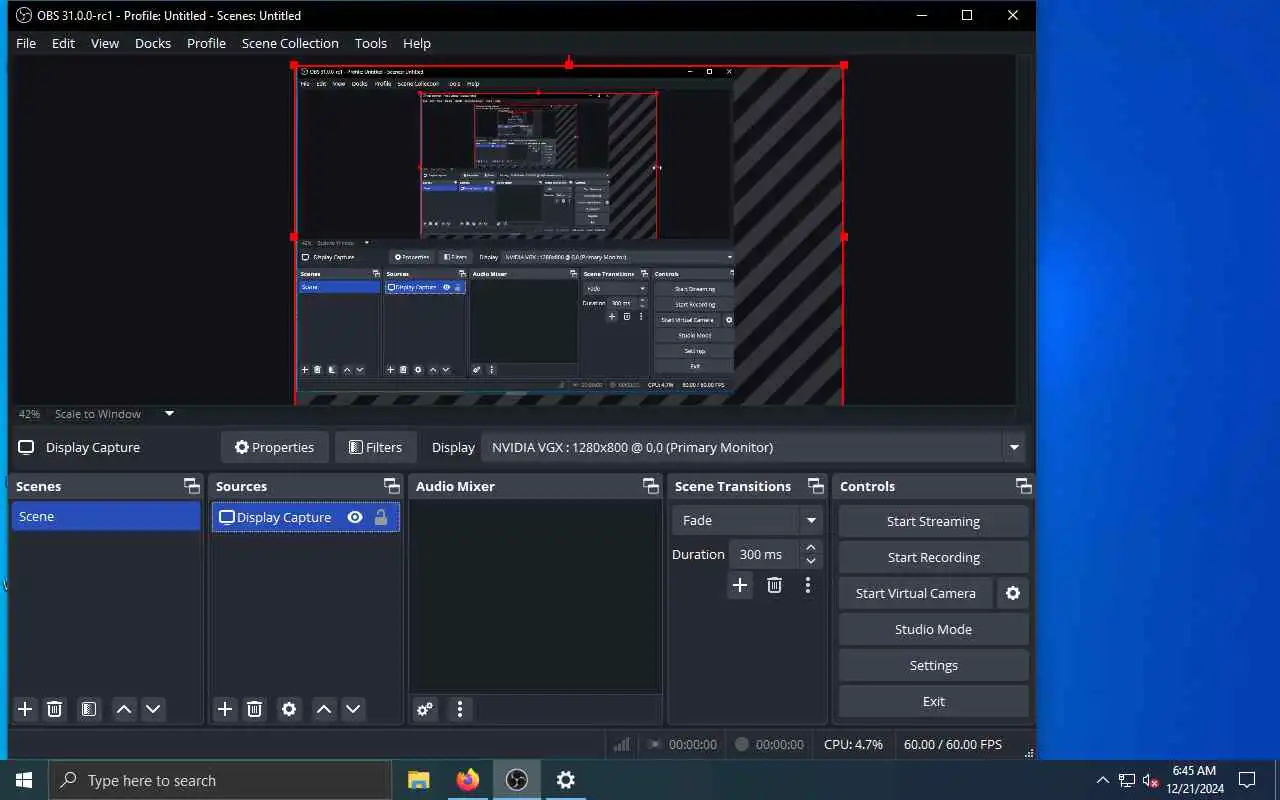Open preview scale dropdown arrow
The image size is (1280, 800).
point(169,413)
